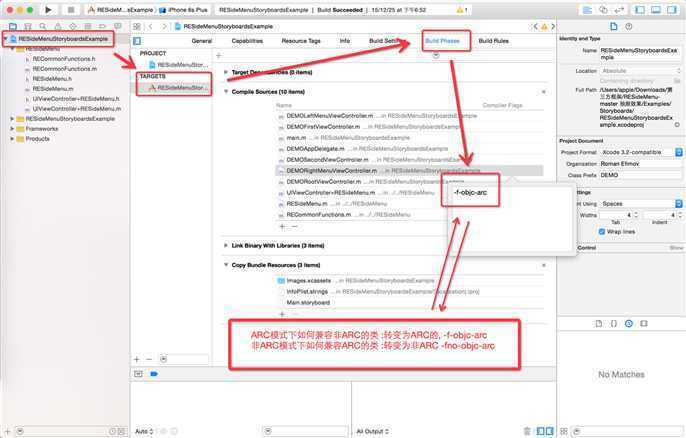Select the RESideMenu.m file in navigator
Viewport: 686px width, 438px height.
point(52,89)
